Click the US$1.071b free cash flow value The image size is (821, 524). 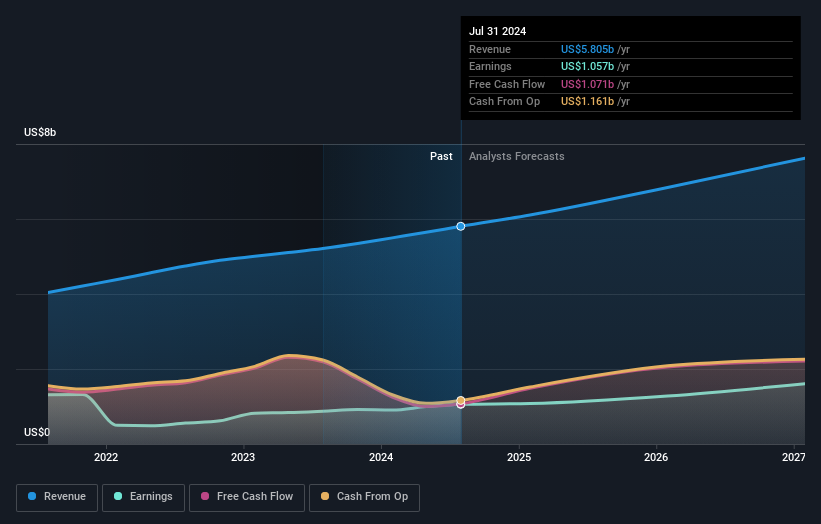(x=587, y=84)
